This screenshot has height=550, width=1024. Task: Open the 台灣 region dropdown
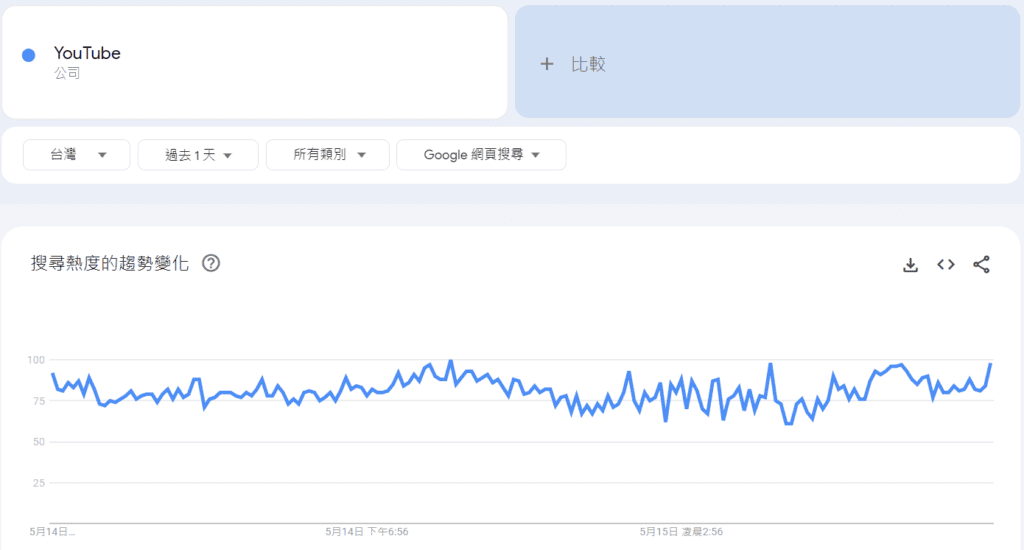76,155
